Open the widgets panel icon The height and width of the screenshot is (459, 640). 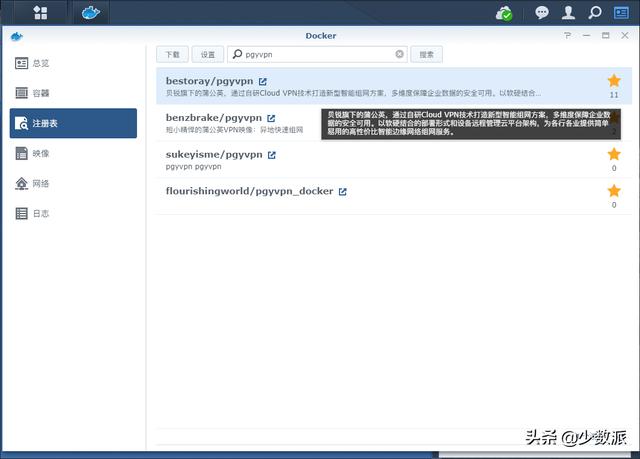click(621, 13)
